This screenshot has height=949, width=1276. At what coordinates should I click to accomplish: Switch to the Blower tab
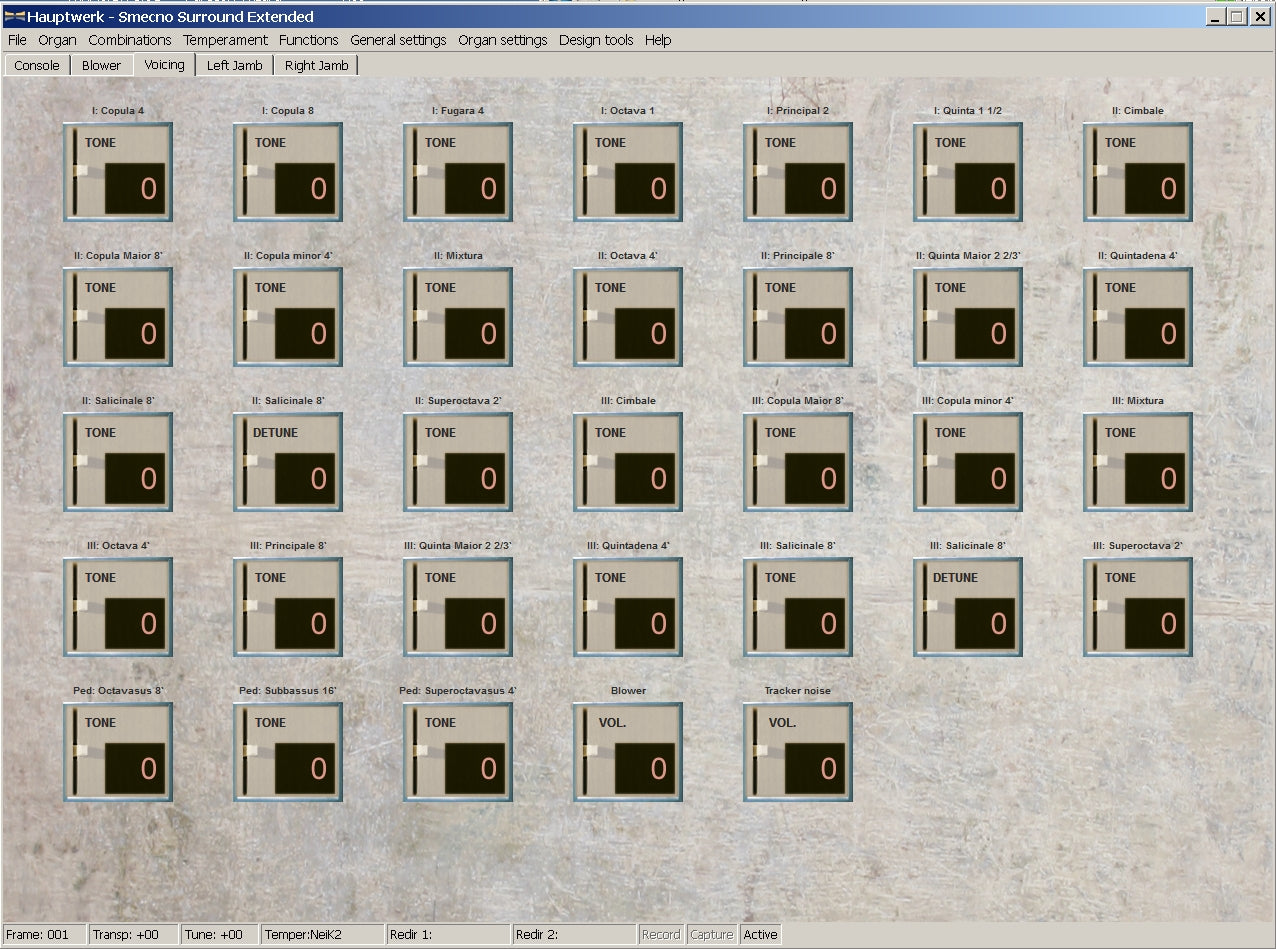[101, 66]
